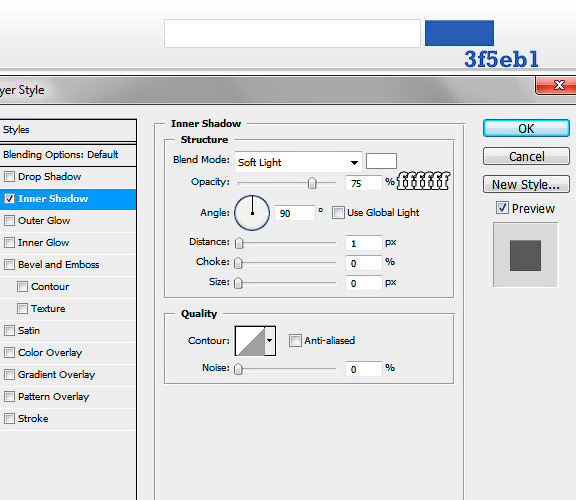Click the Opacity value field
The height and width of the screenshot is (500, 576).
pos(364,183)
